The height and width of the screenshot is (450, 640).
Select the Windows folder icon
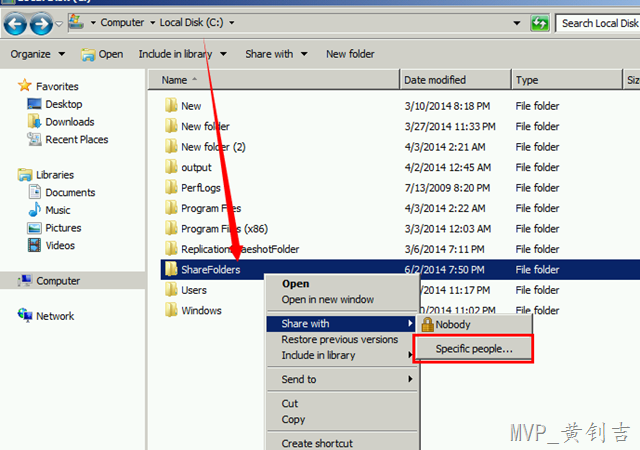click(171, 310)
